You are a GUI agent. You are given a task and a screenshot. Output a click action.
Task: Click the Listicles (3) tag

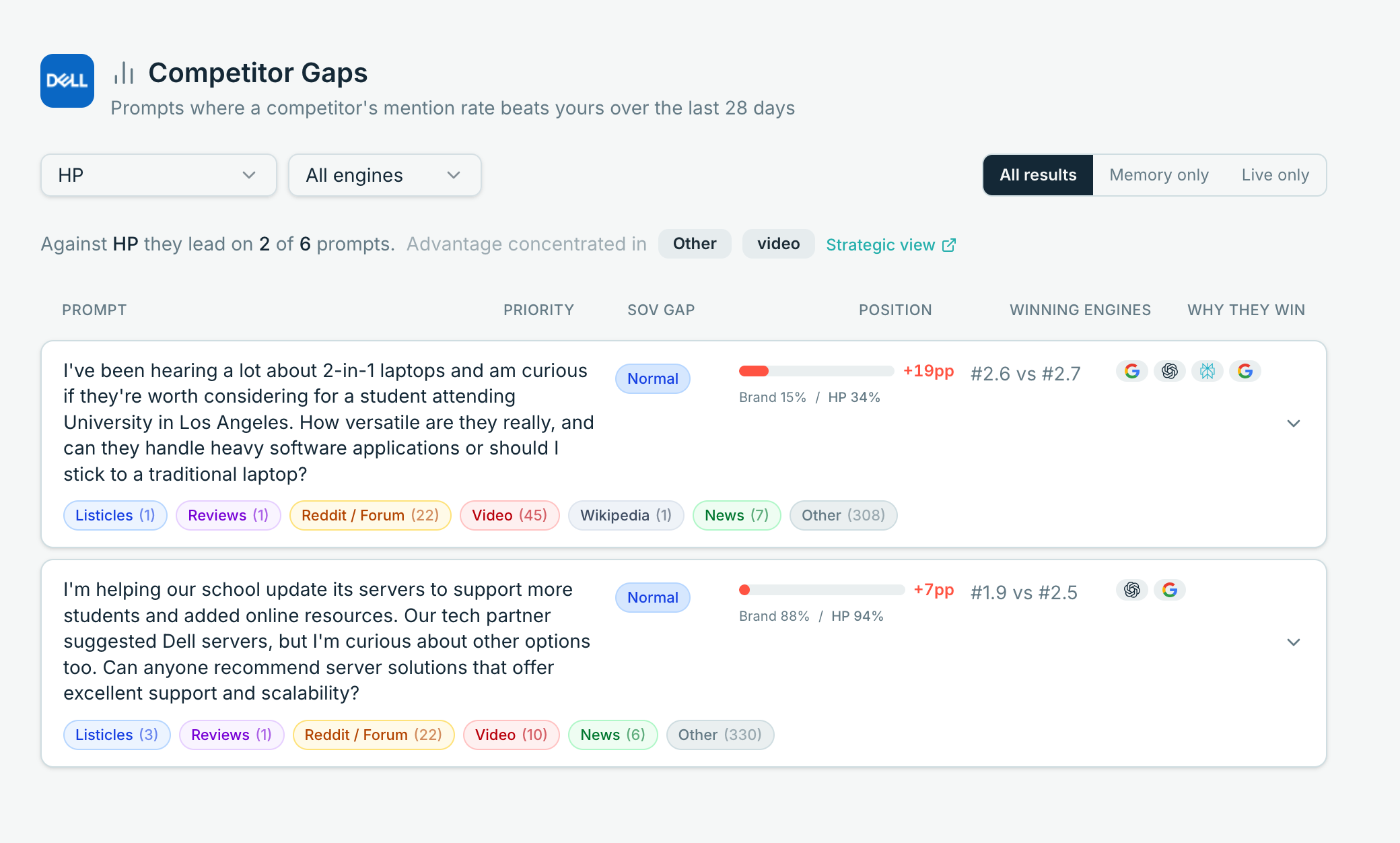(x=117, y=735)
